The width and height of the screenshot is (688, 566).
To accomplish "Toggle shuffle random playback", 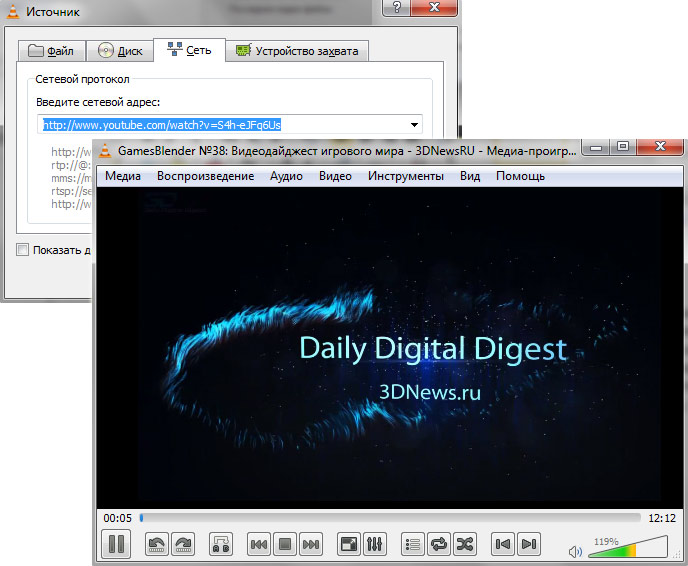I will [x=465, y=544].
